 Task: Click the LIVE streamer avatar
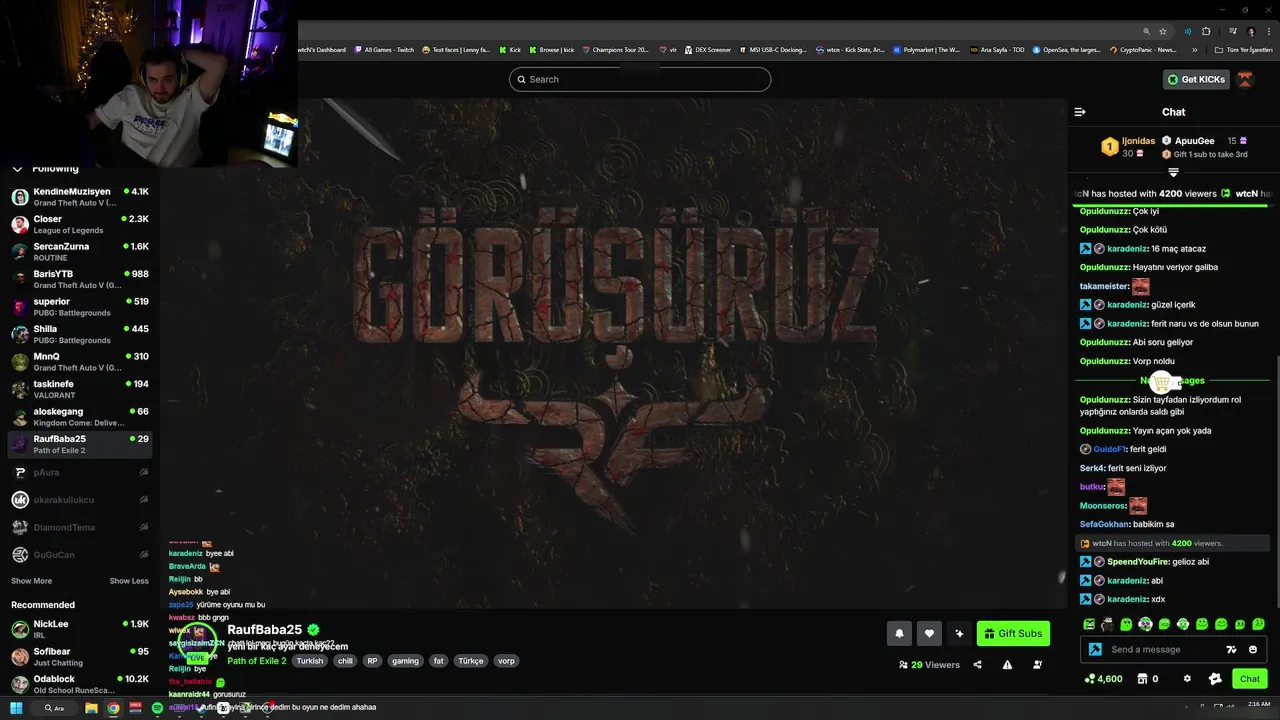(197, 640)
